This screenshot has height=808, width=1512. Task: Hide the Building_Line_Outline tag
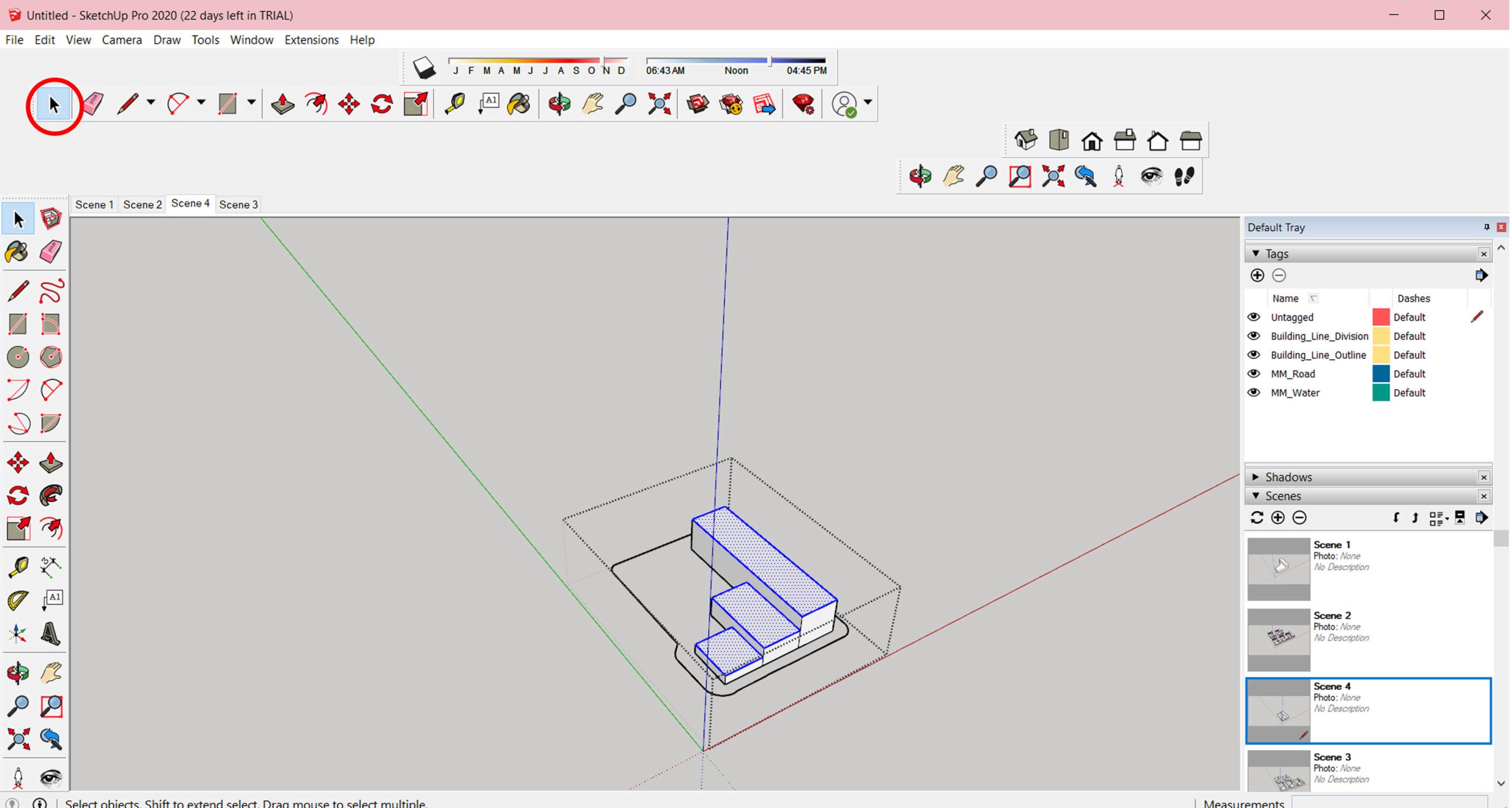(x=1253, y=355)
